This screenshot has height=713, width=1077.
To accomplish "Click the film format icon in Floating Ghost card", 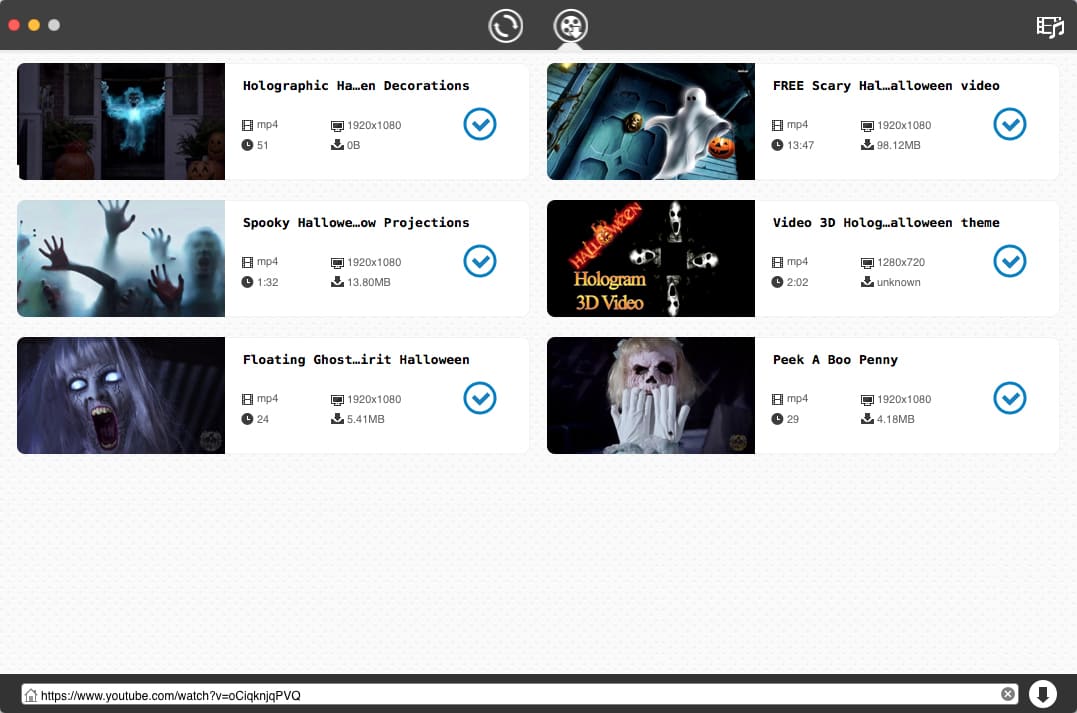I will click(x=247, y=399).
